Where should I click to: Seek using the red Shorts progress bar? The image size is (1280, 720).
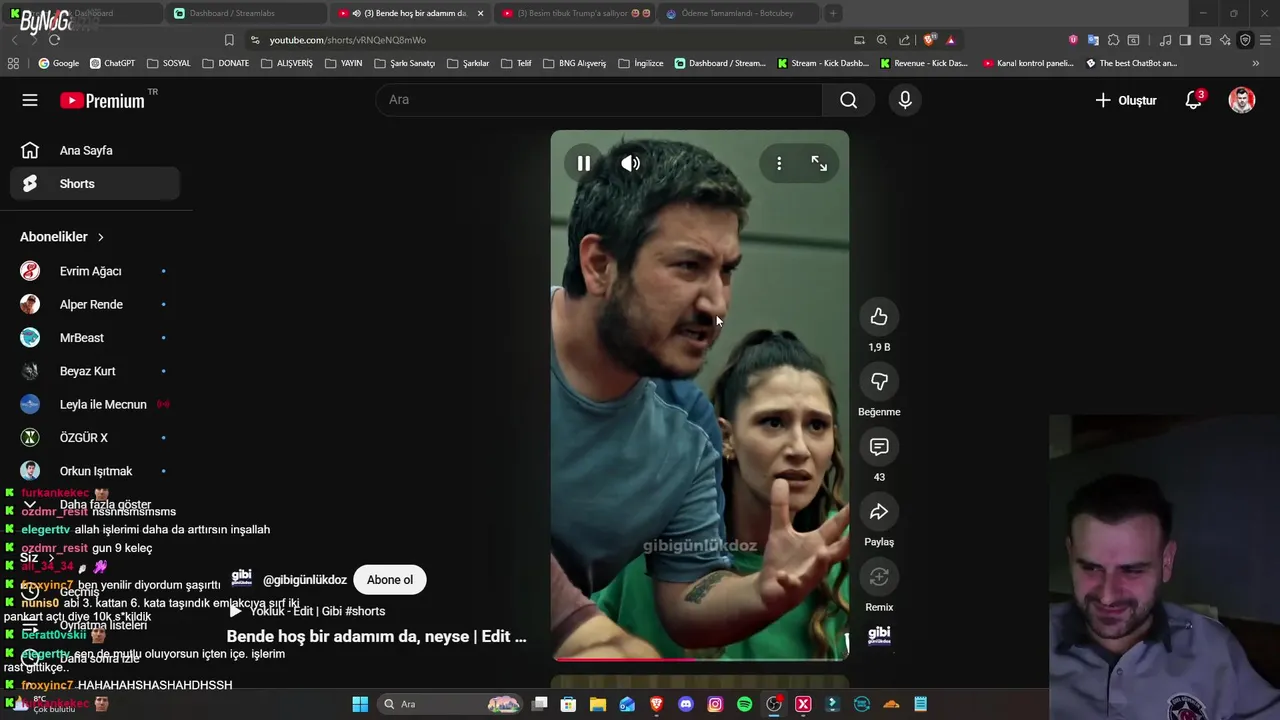click(700, 659)
